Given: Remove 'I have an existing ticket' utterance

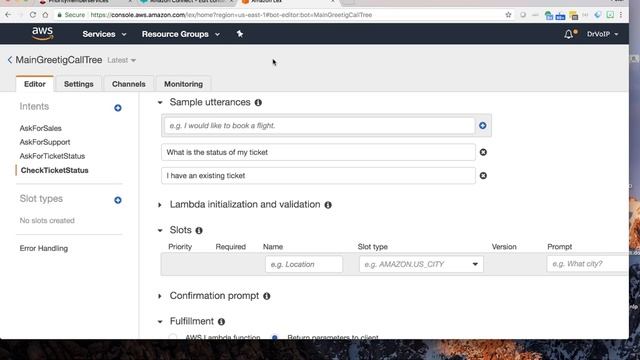Looking at the screenshot, I should click(x=483, y=176).
